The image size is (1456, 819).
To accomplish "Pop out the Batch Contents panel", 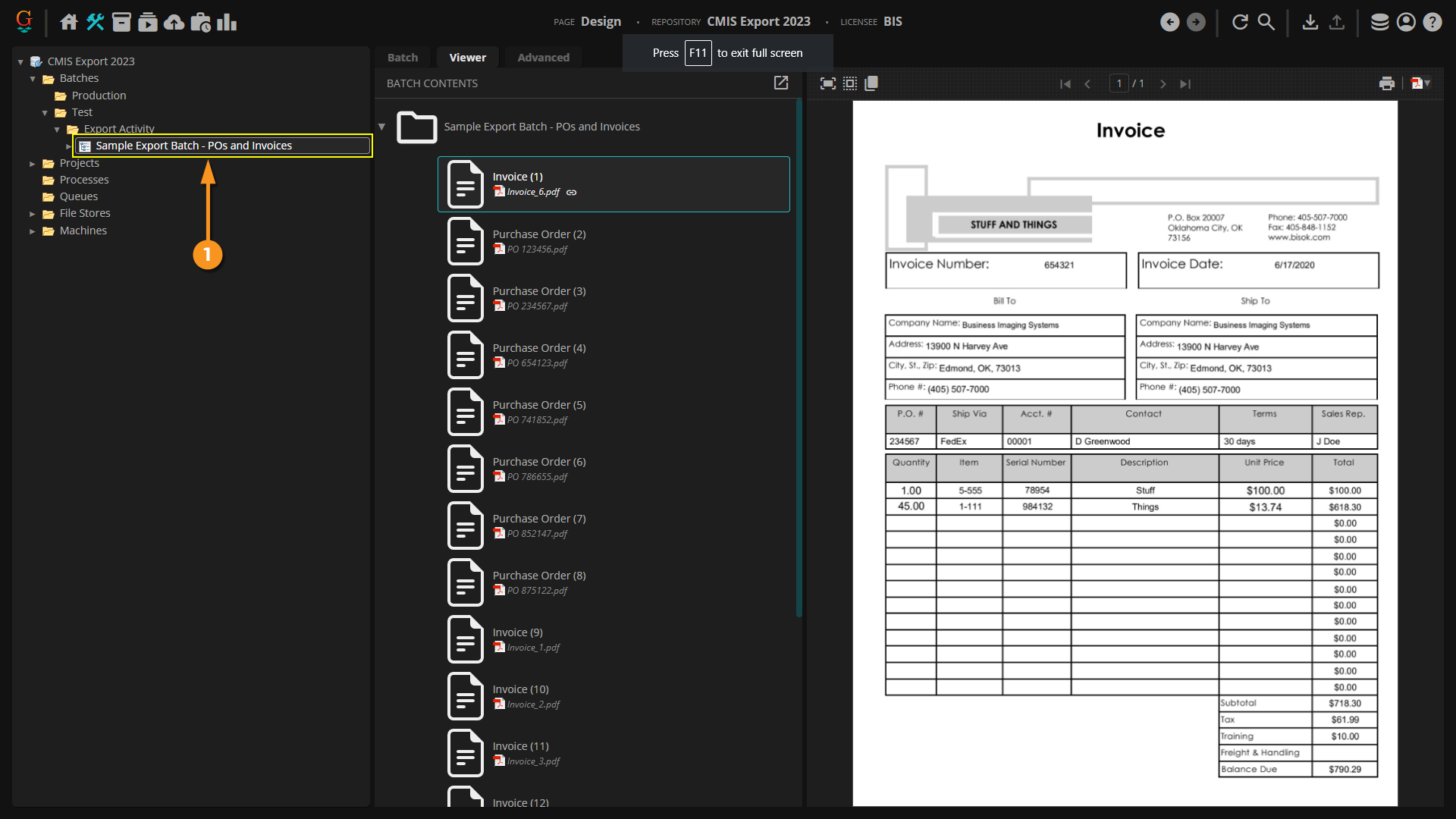I will [781, 83].
